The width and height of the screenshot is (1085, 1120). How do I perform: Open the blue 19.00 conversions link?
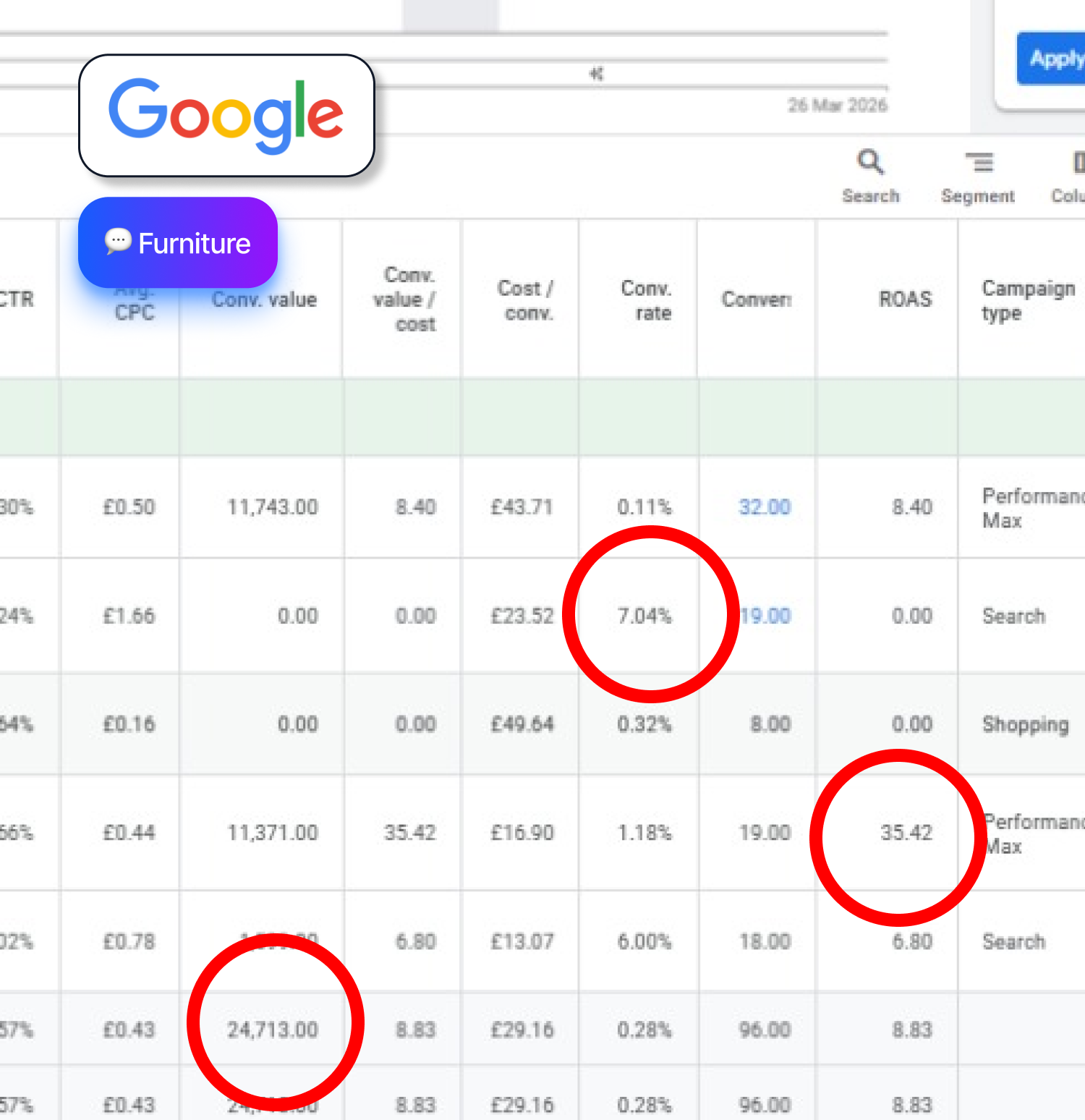point(766,616)
